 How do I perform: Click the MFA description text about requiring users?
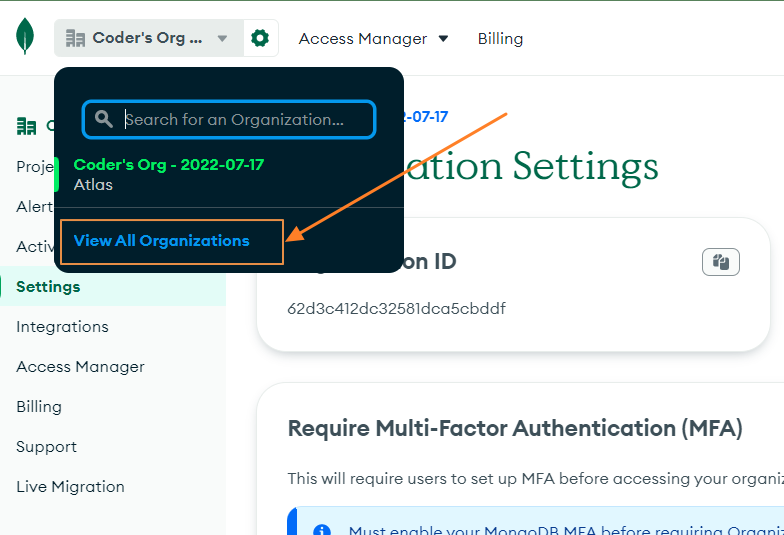coord(536,479)
